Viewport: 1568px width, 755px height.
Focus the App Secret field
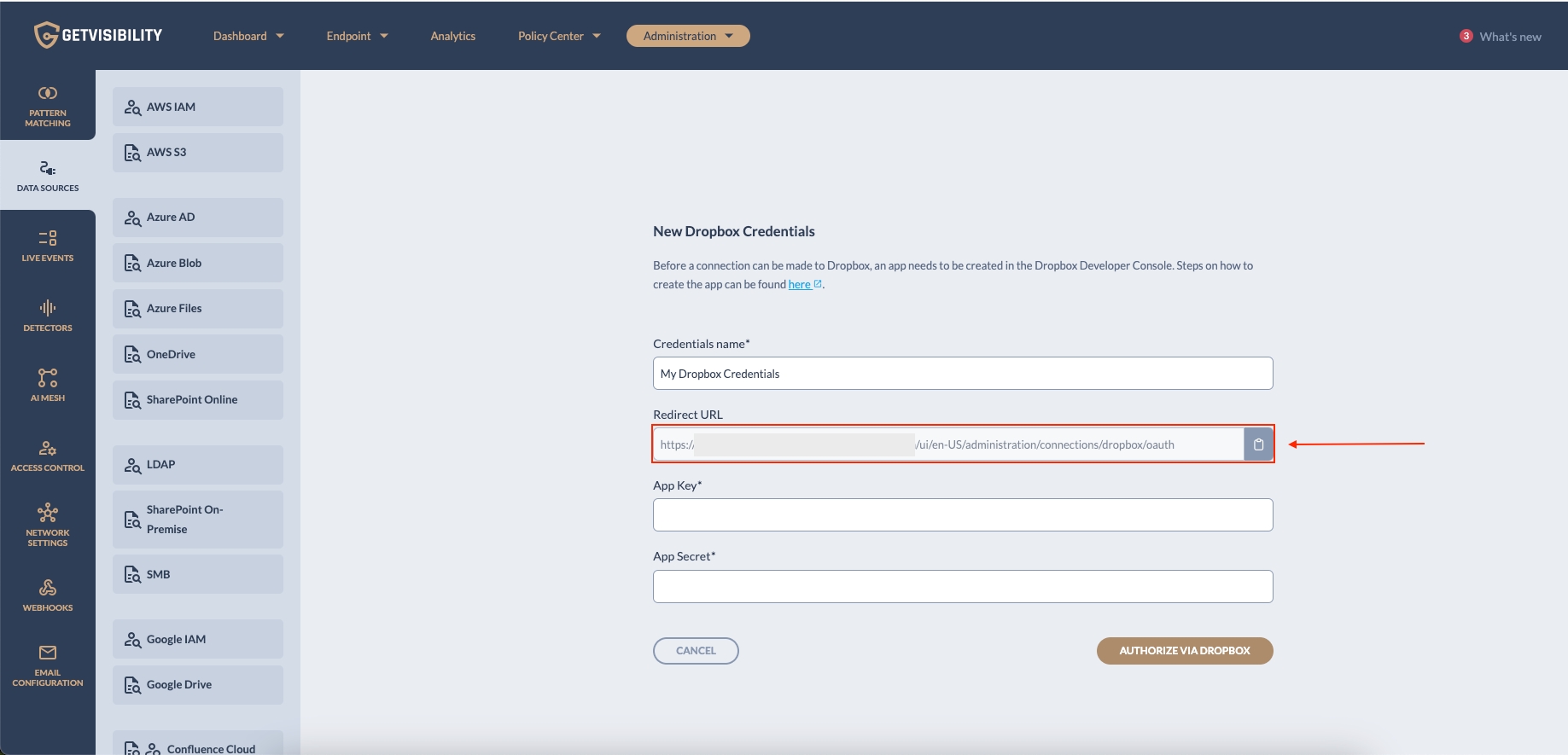(x=963, y=587)
